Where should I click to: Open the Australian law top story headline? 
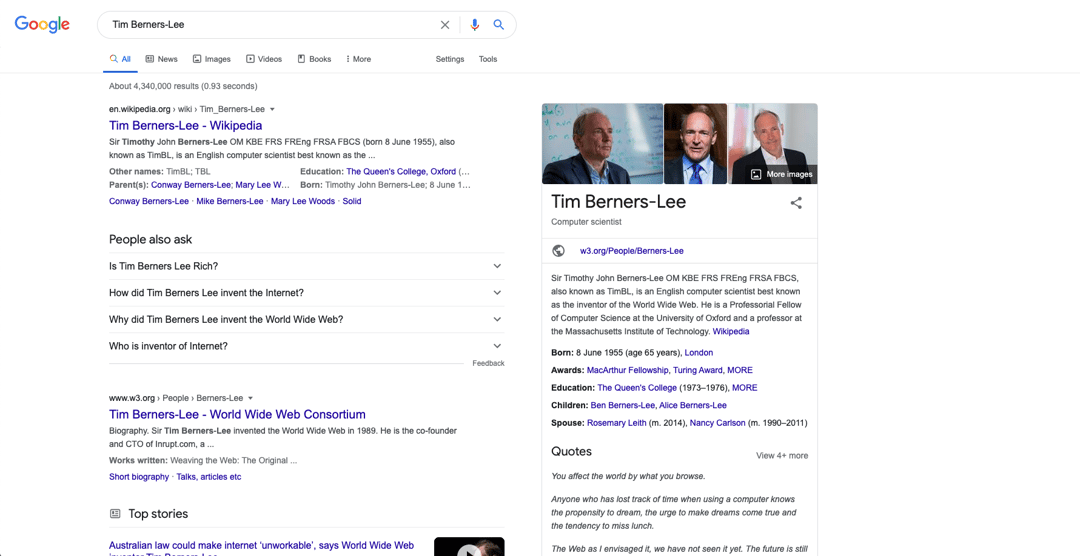coord(262,549)
